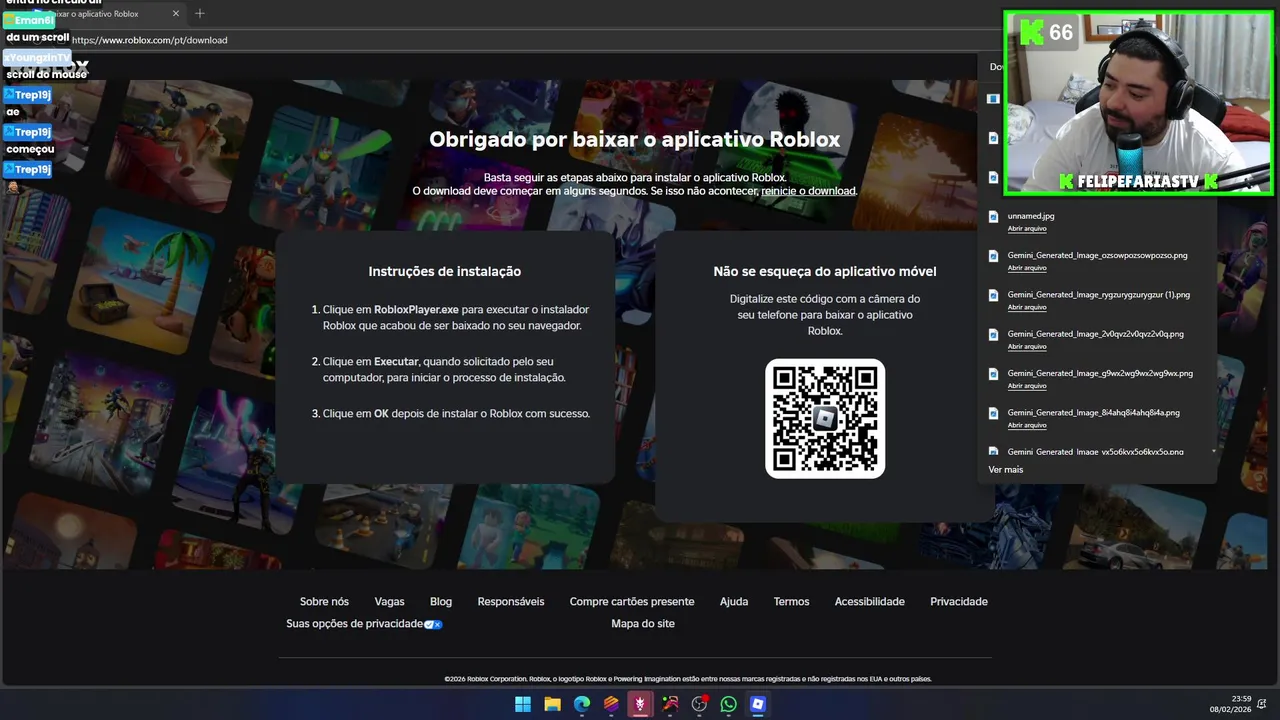Click the file icon beside unnamed.jpg
Viewport: 1280px width, 720px height.
point(993,216)
